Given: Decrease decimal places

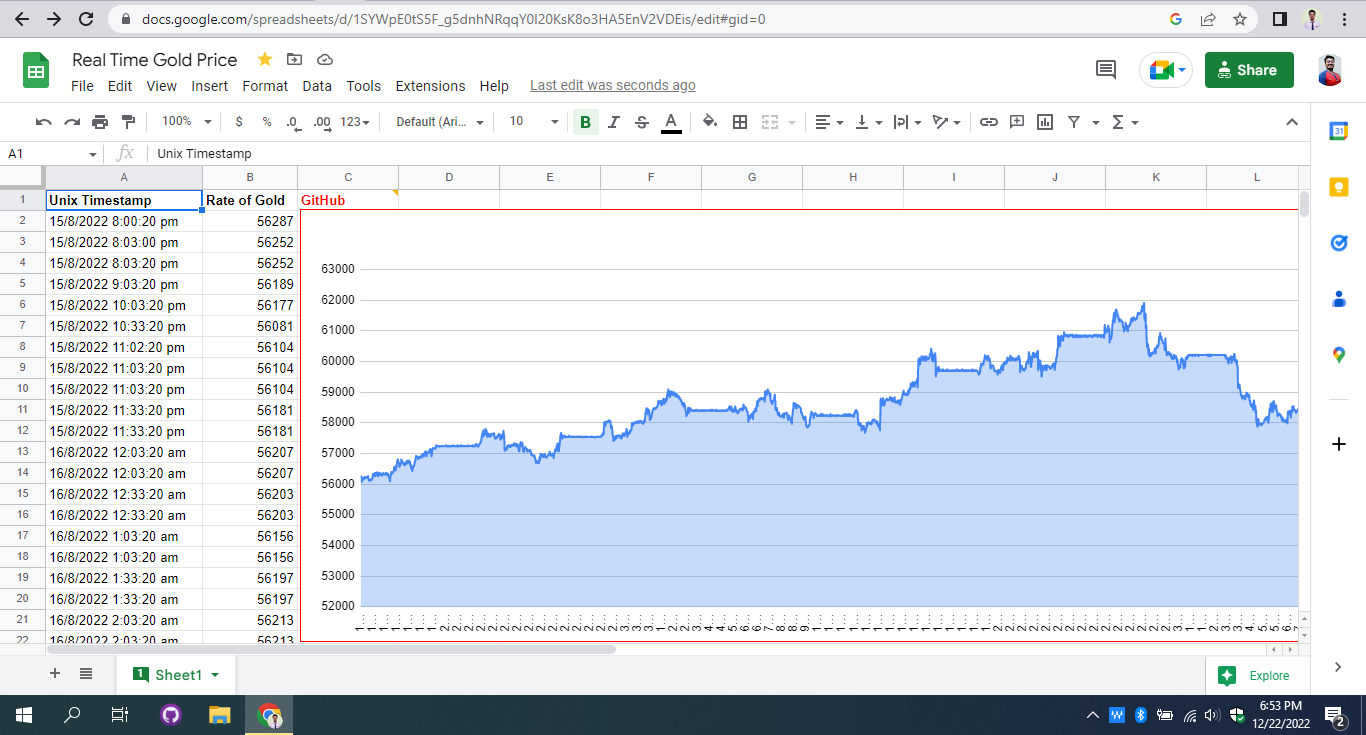Looking at the screenshot, I should click(x=293, y=122).
